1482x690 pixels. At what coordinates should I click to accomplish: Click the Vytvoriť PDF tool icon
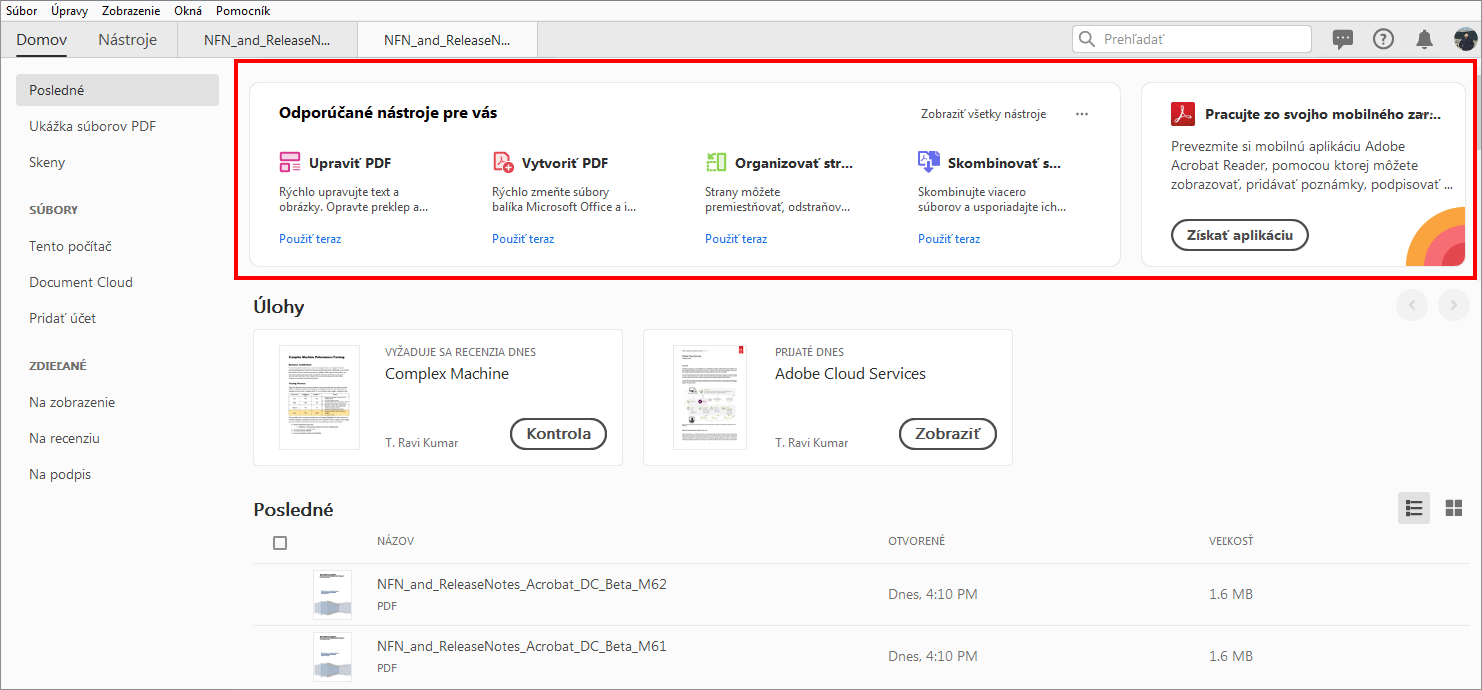(503, 163)
